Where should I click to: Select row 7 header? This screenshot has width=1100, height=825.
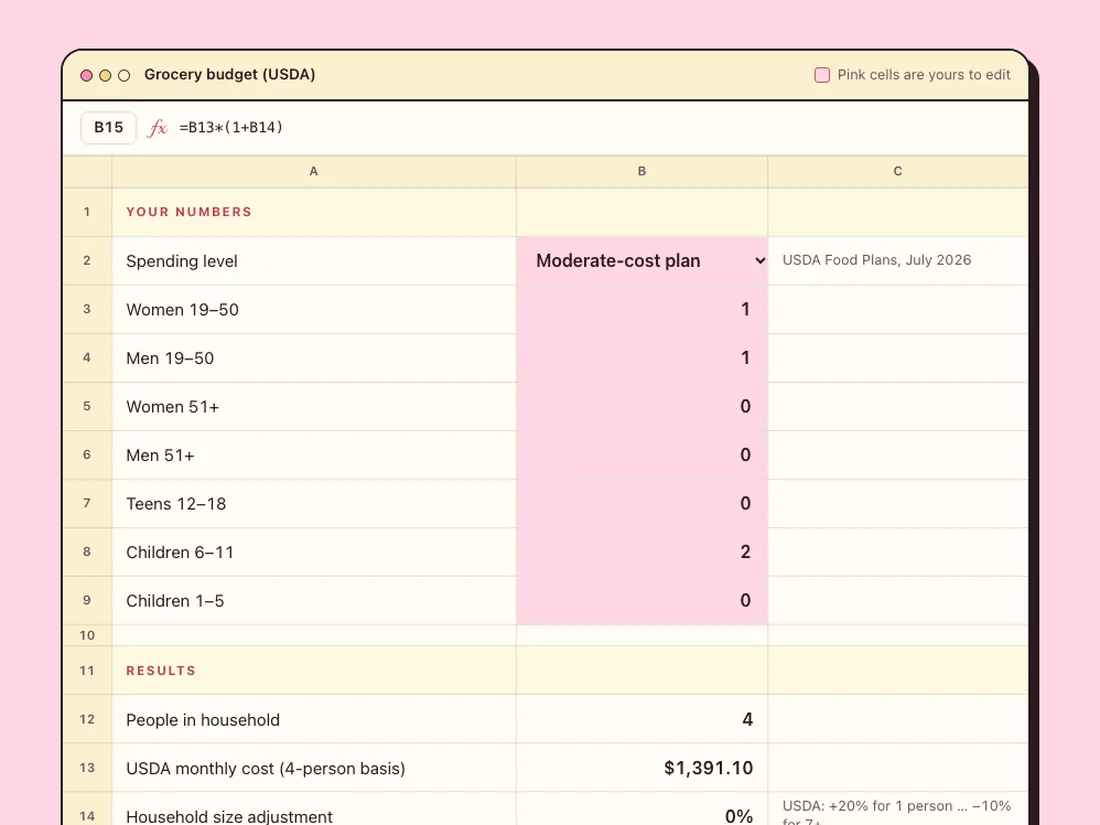(87, 504)
